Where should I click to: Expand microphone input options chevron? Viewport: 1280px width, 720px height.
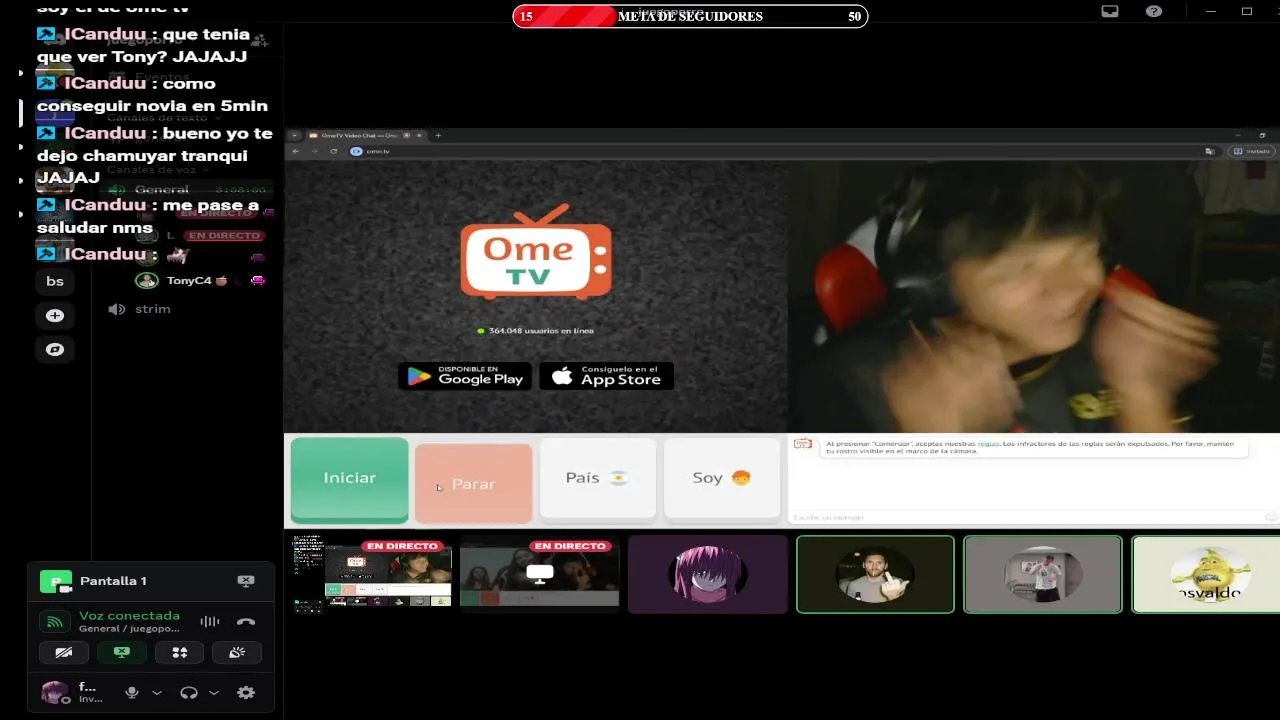tap(157, 692)
